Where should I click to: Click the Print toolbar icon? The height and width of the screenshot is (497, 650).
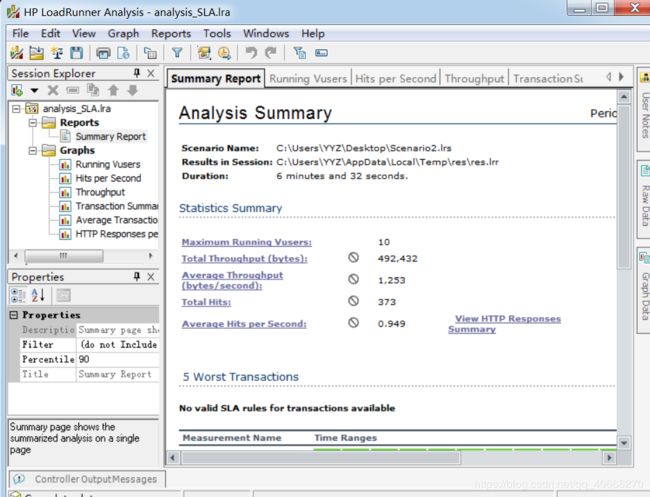pos(103,53)
